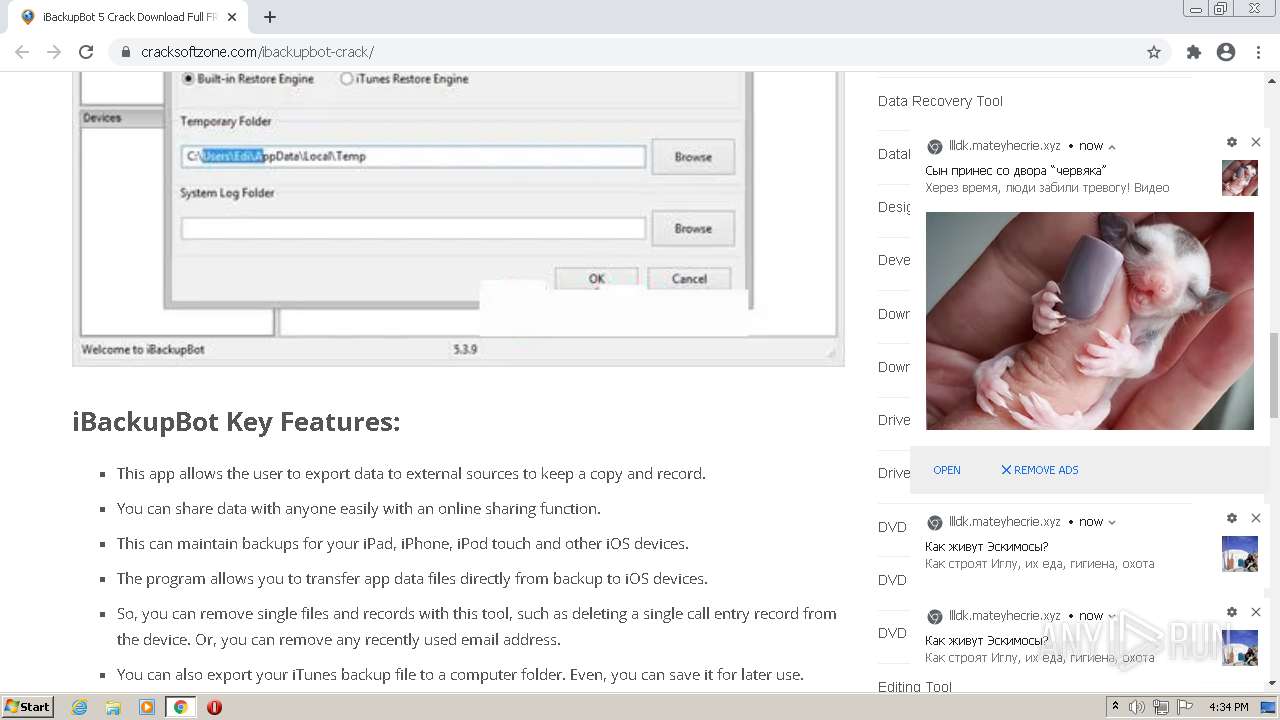
Task: Expand the second notification via its chevron
Action: [1112, 522]
